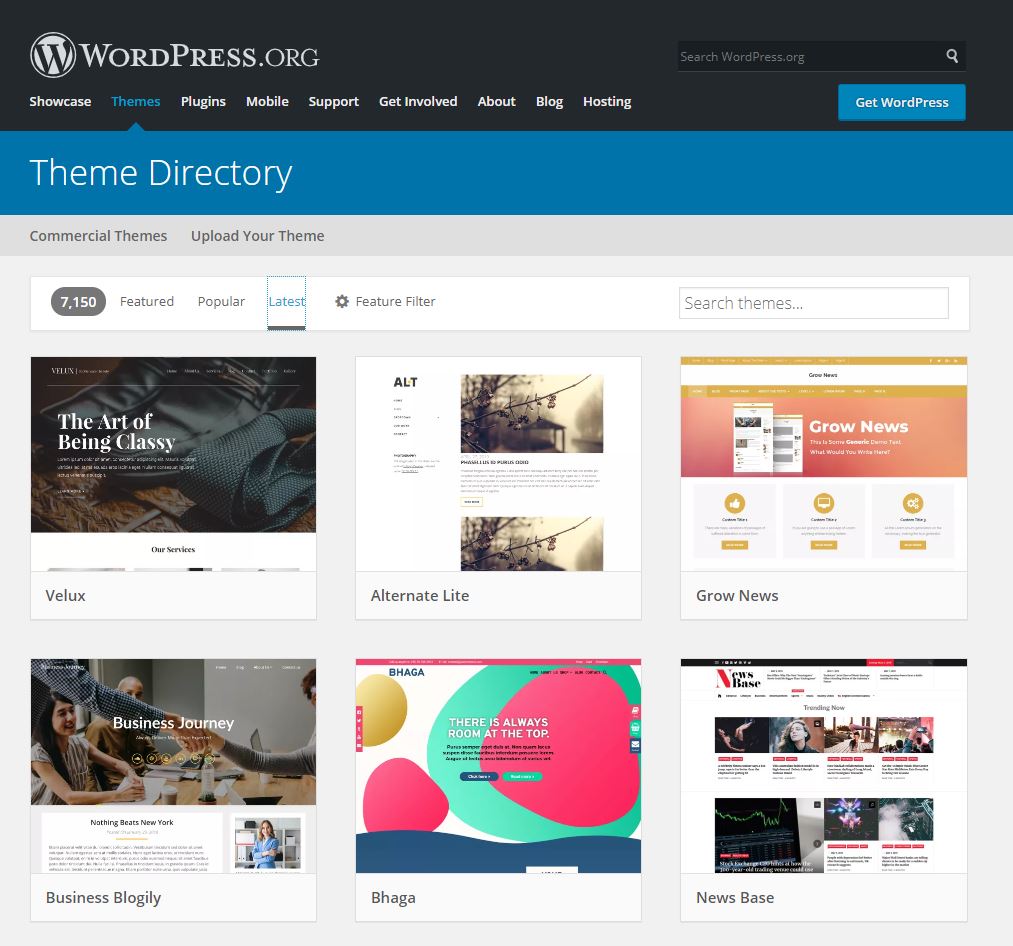Open the Upload Your Theme link
This screenshot has height=946, width=1013.
tap(258, 236)
